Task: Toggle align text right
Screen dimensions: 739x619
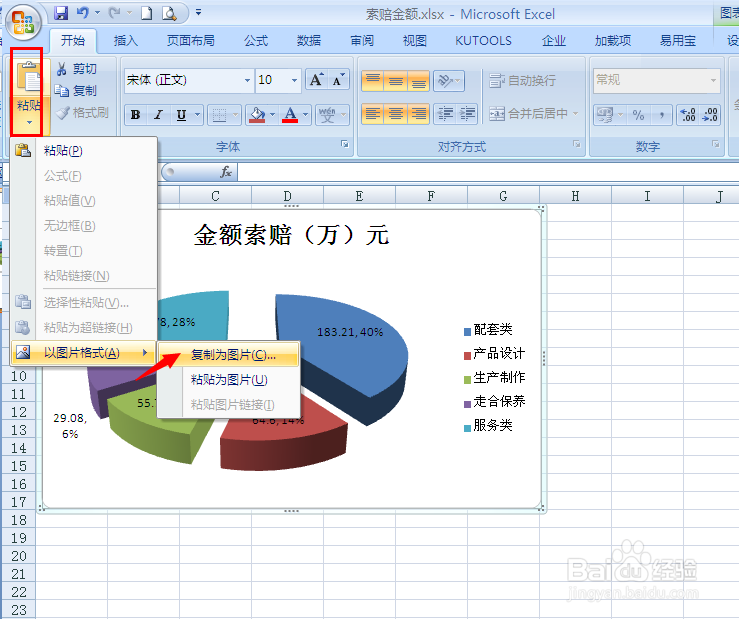Action: pos(418,114)
